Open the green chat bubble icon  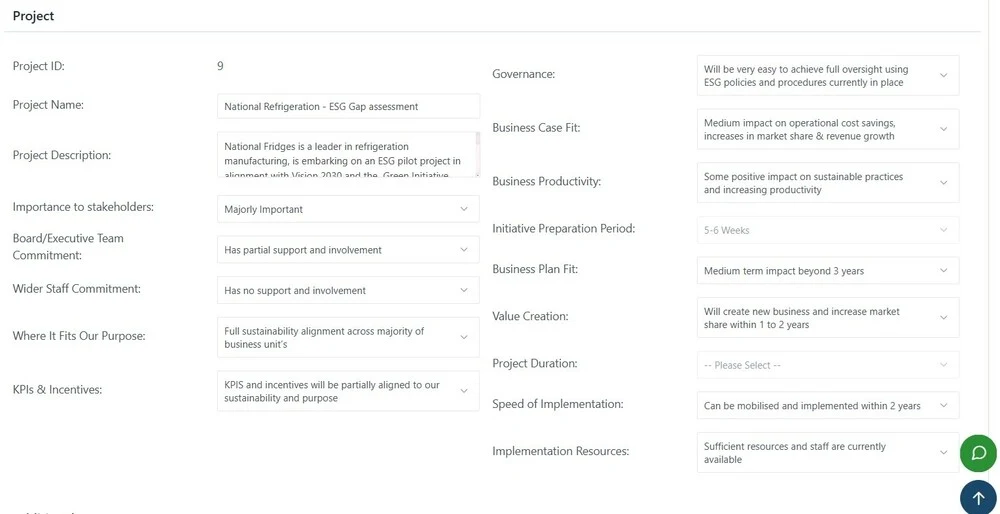(x=978, y=453)
